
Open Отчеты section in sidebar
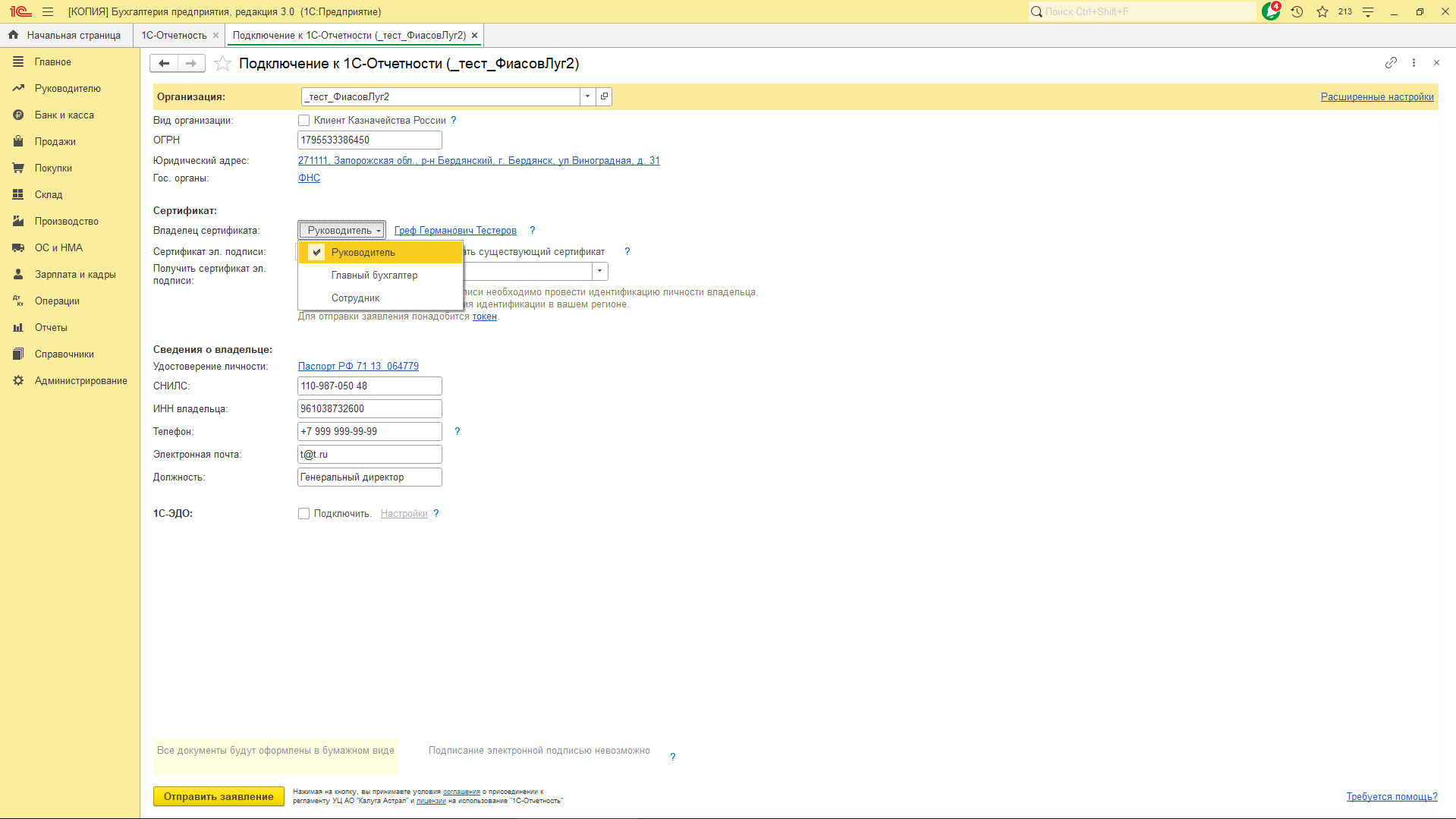70,328
